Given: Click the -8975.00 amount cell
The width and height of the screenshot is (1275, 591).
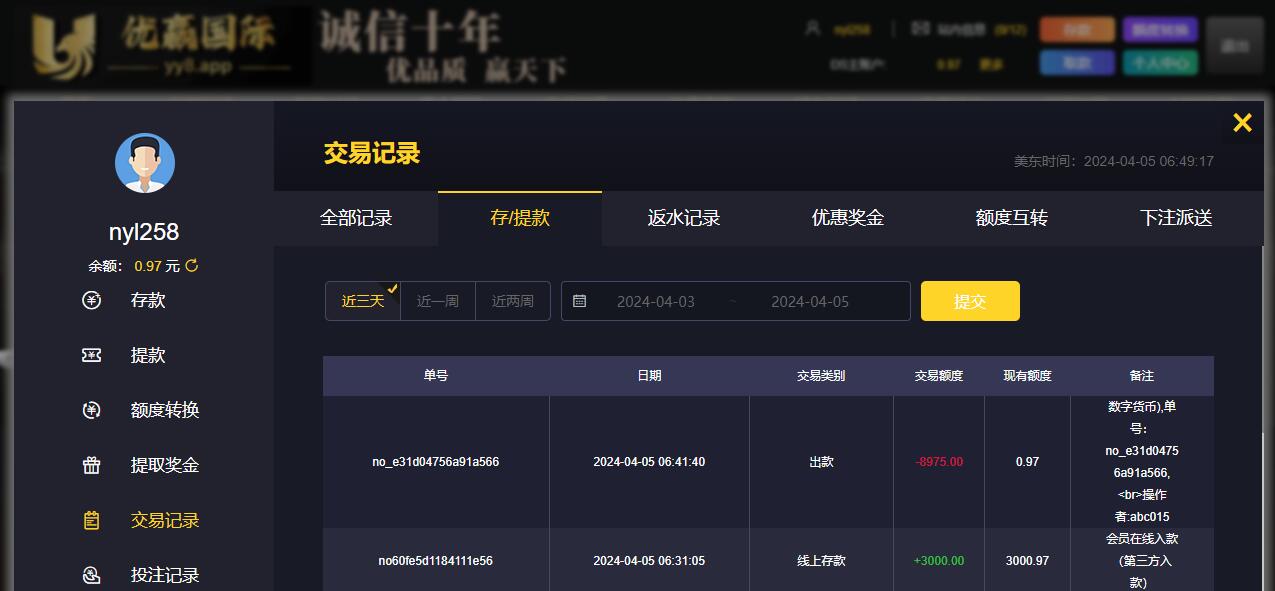Looking at the screenshot, I should (x=939, y=462).
